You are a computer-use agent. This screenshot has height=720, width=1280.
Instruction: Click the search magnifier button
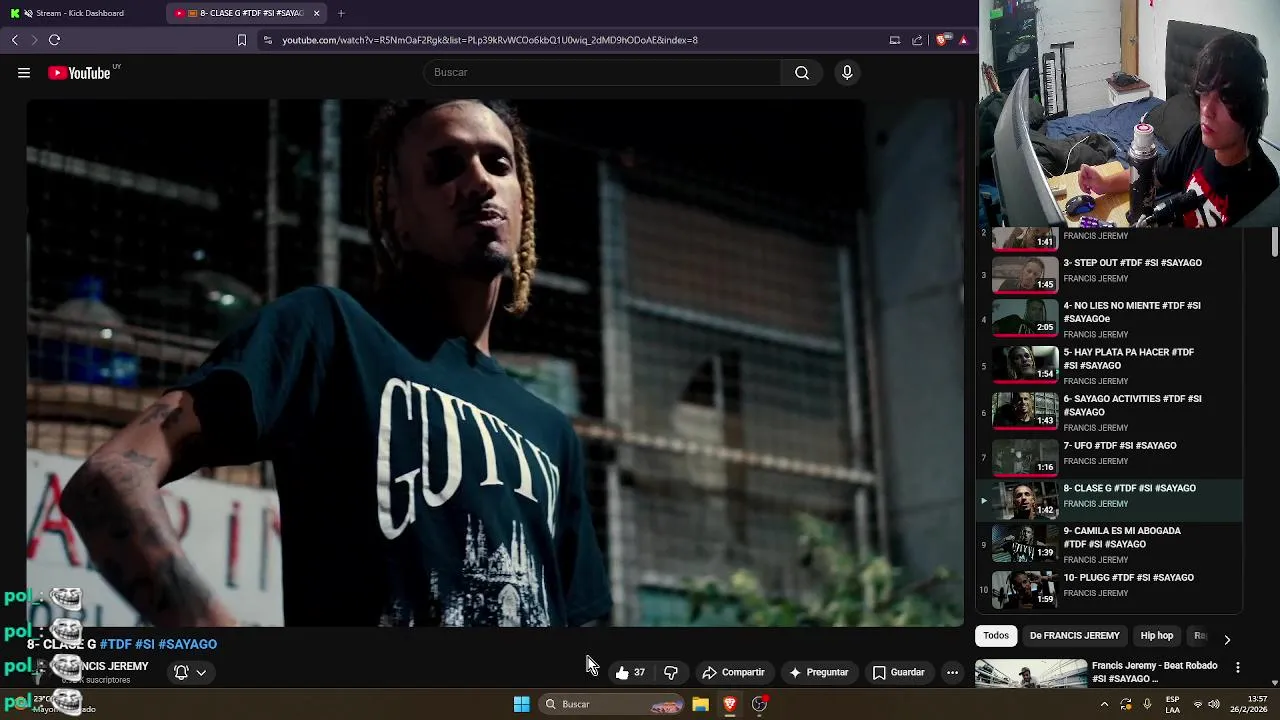coord(802,72)
